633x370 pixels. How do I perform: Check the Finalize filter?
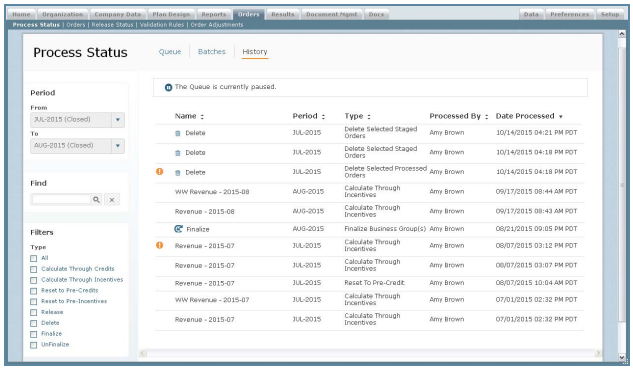(34, 334)
